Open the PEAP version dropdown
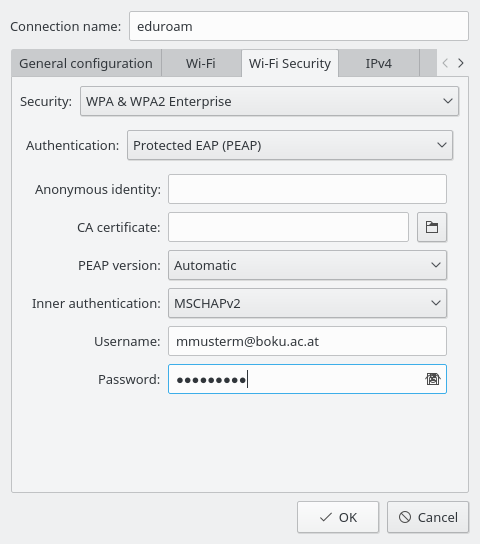 (x=307, y=265)
